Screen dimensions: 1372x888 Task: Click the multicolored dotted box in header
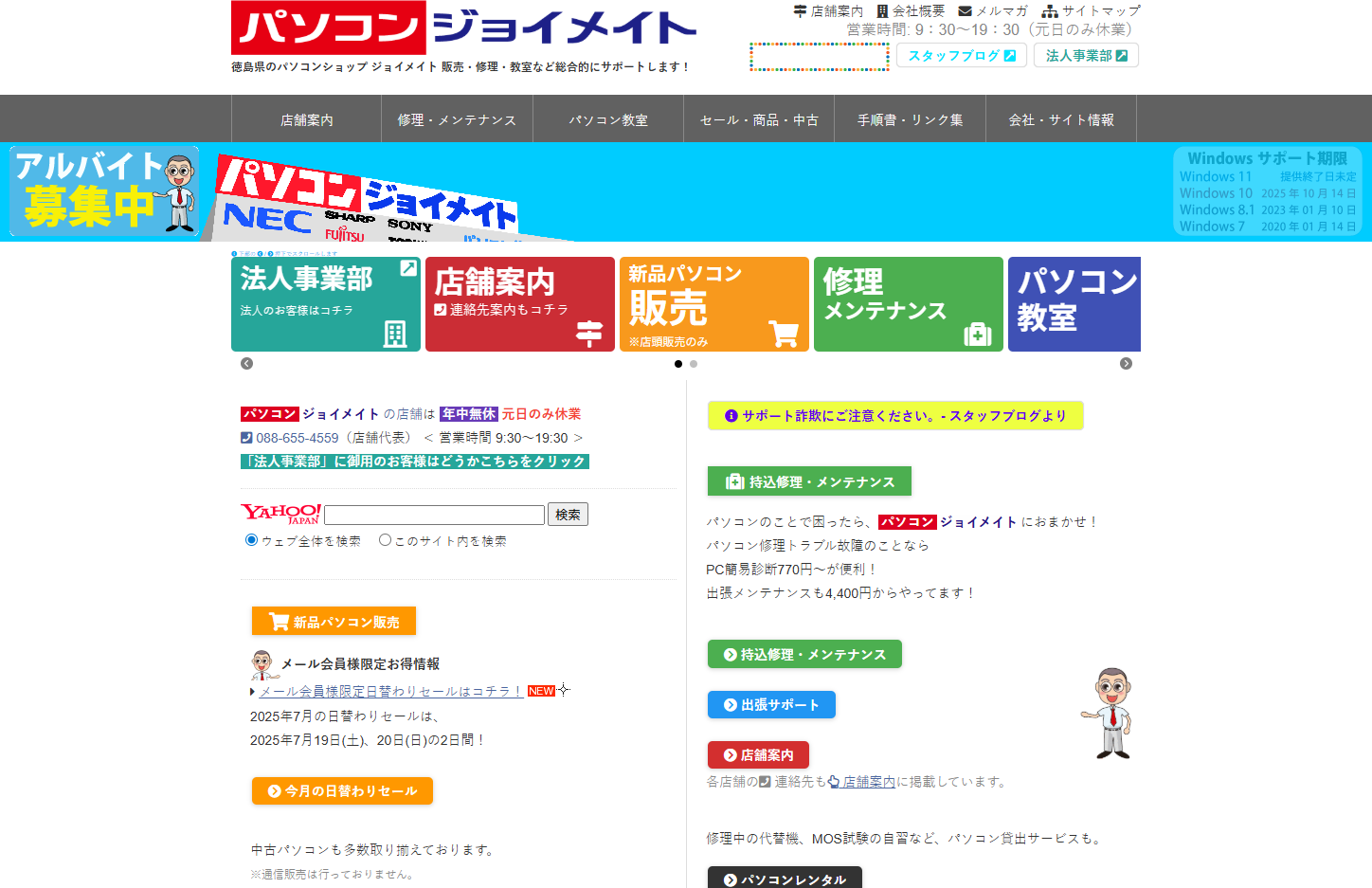click(820, 57)
